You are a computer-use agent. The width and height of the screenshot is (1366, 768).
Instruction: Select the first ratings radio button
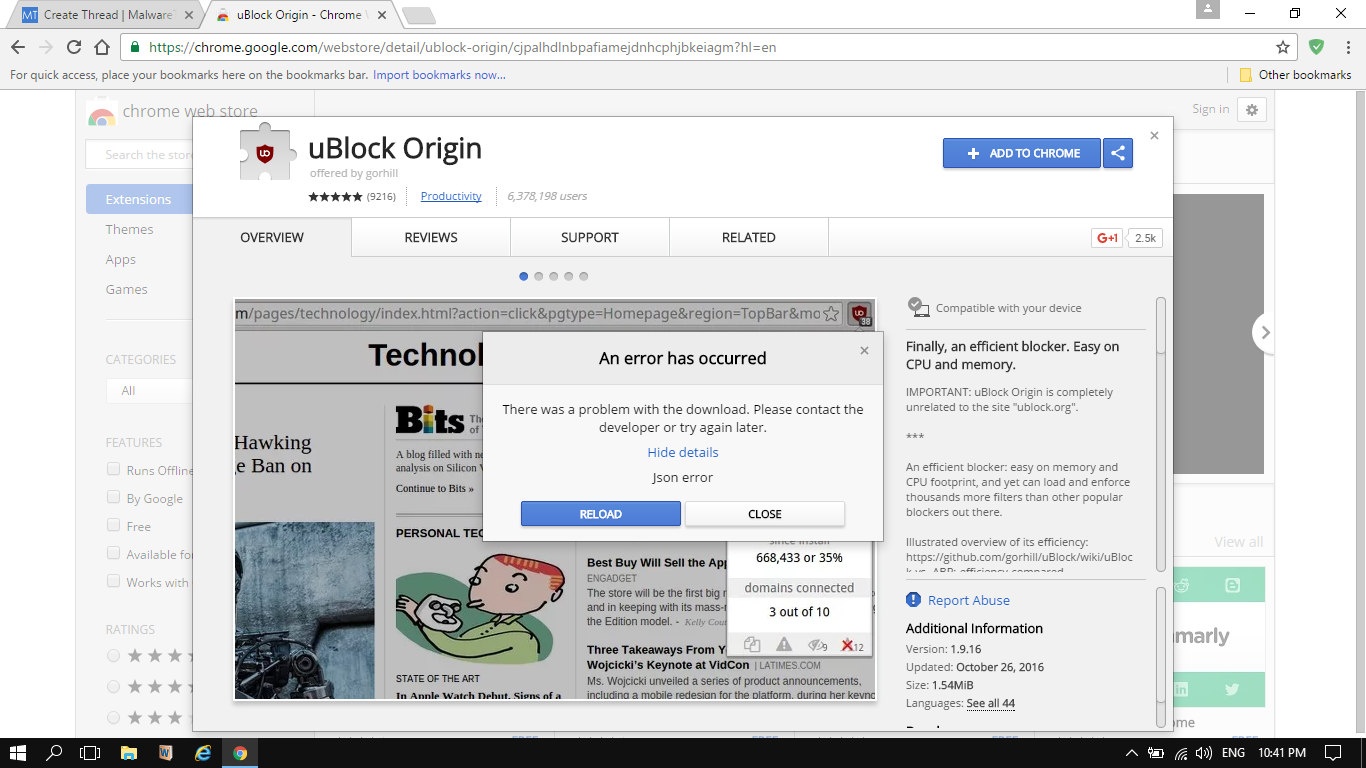(x=113, y=656)
